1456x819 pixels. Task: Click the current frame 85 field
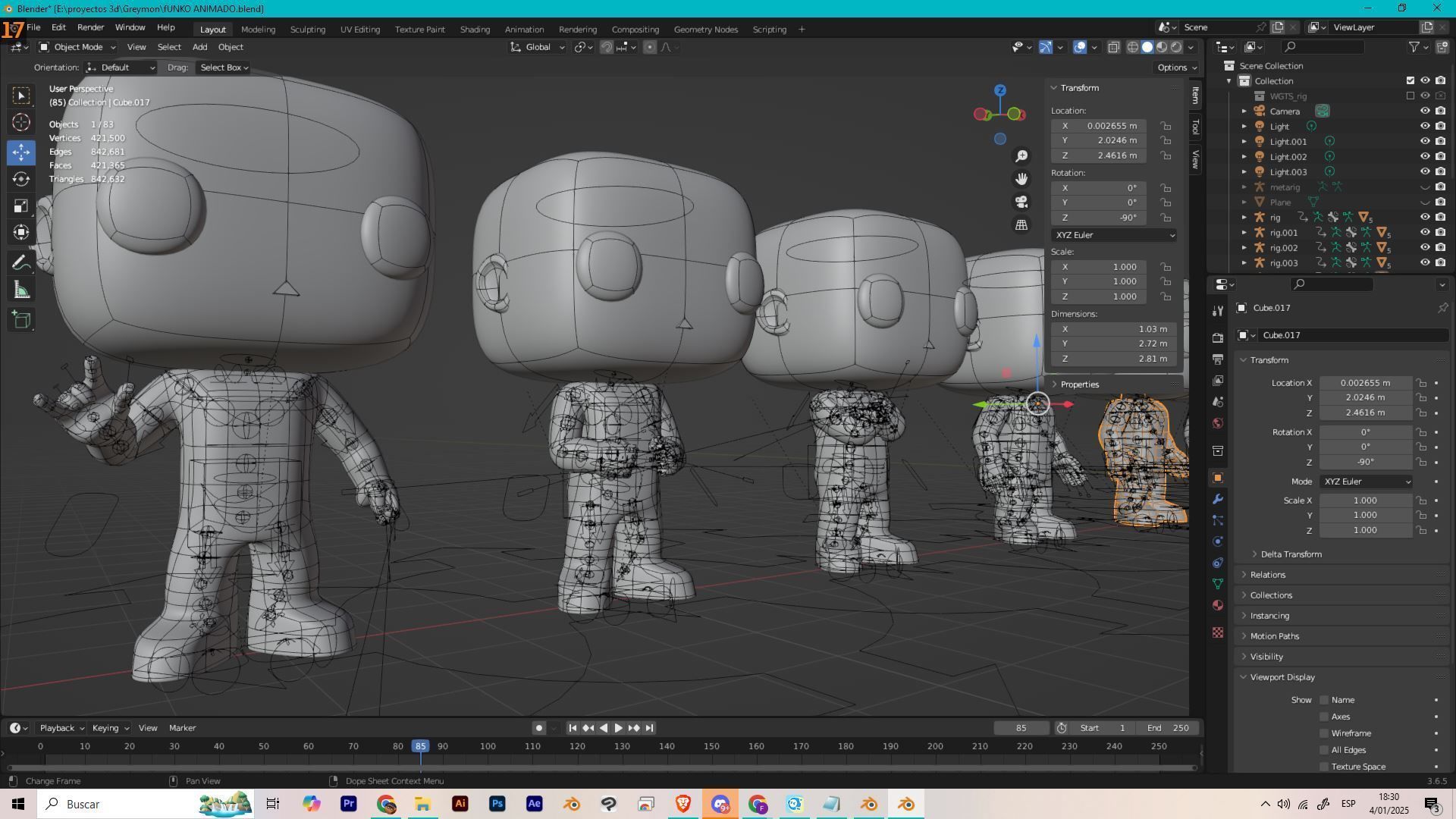[x=1021, y=728]
